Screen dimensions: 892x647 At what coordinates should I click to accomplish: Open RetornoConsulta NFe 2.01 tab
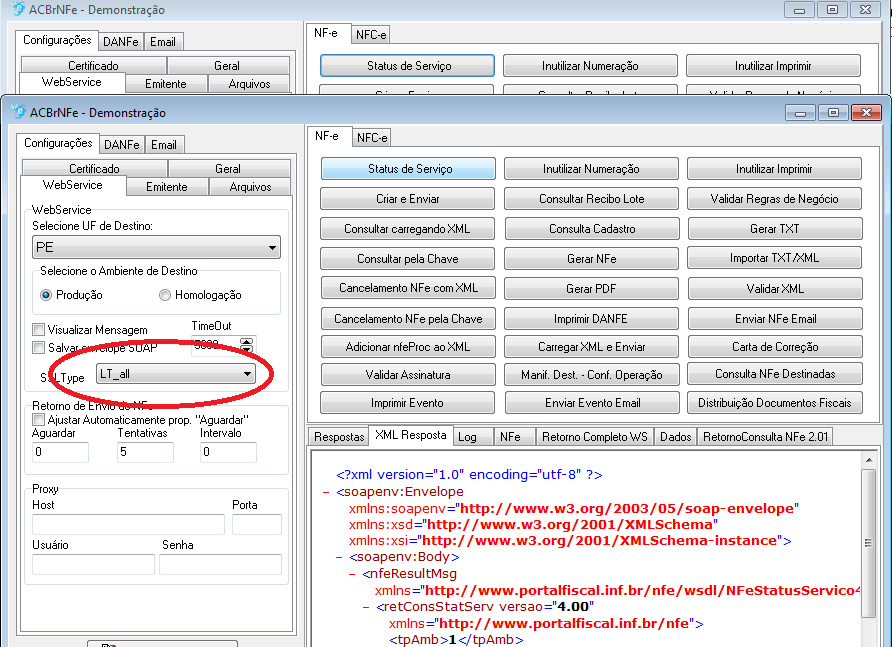[766, 436]
